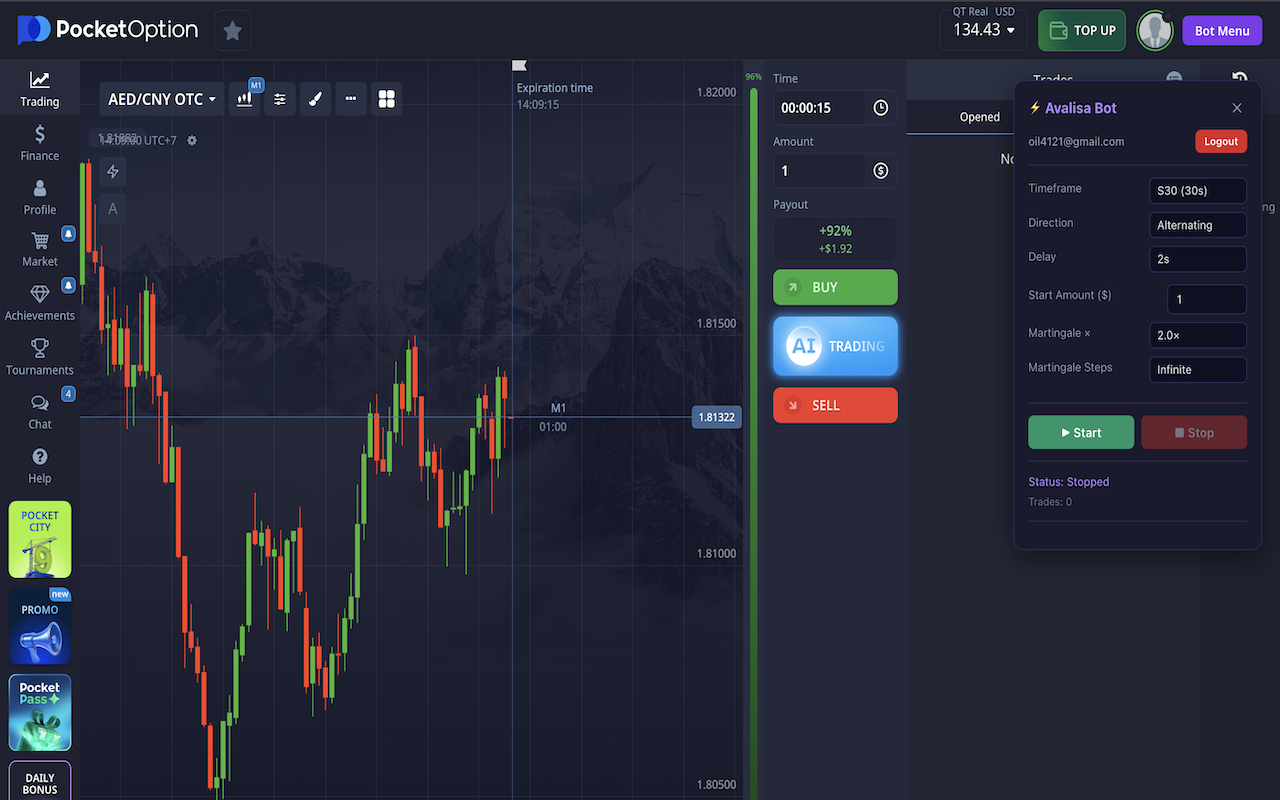This screenshot has width=1280, height=800.
Task: Open Timeframe S30 (30s) dropdown
Action: click(1197, 191)
